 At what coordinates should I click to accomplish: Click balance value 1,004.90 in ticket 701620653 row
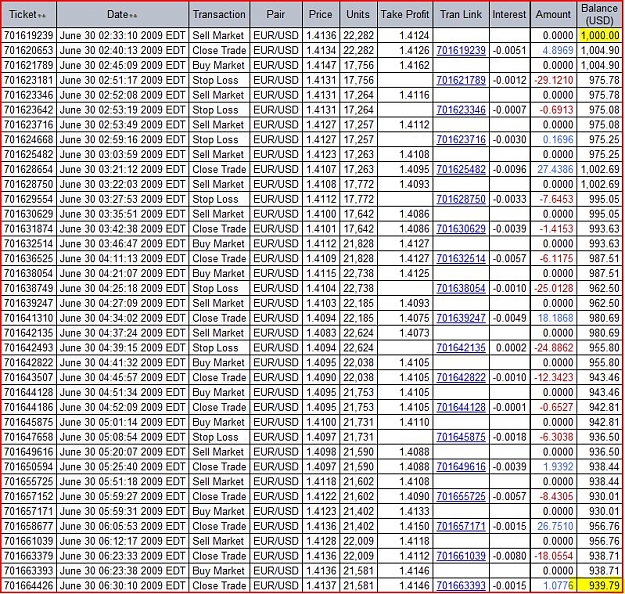pyautogui.click(x=600, y=51)
